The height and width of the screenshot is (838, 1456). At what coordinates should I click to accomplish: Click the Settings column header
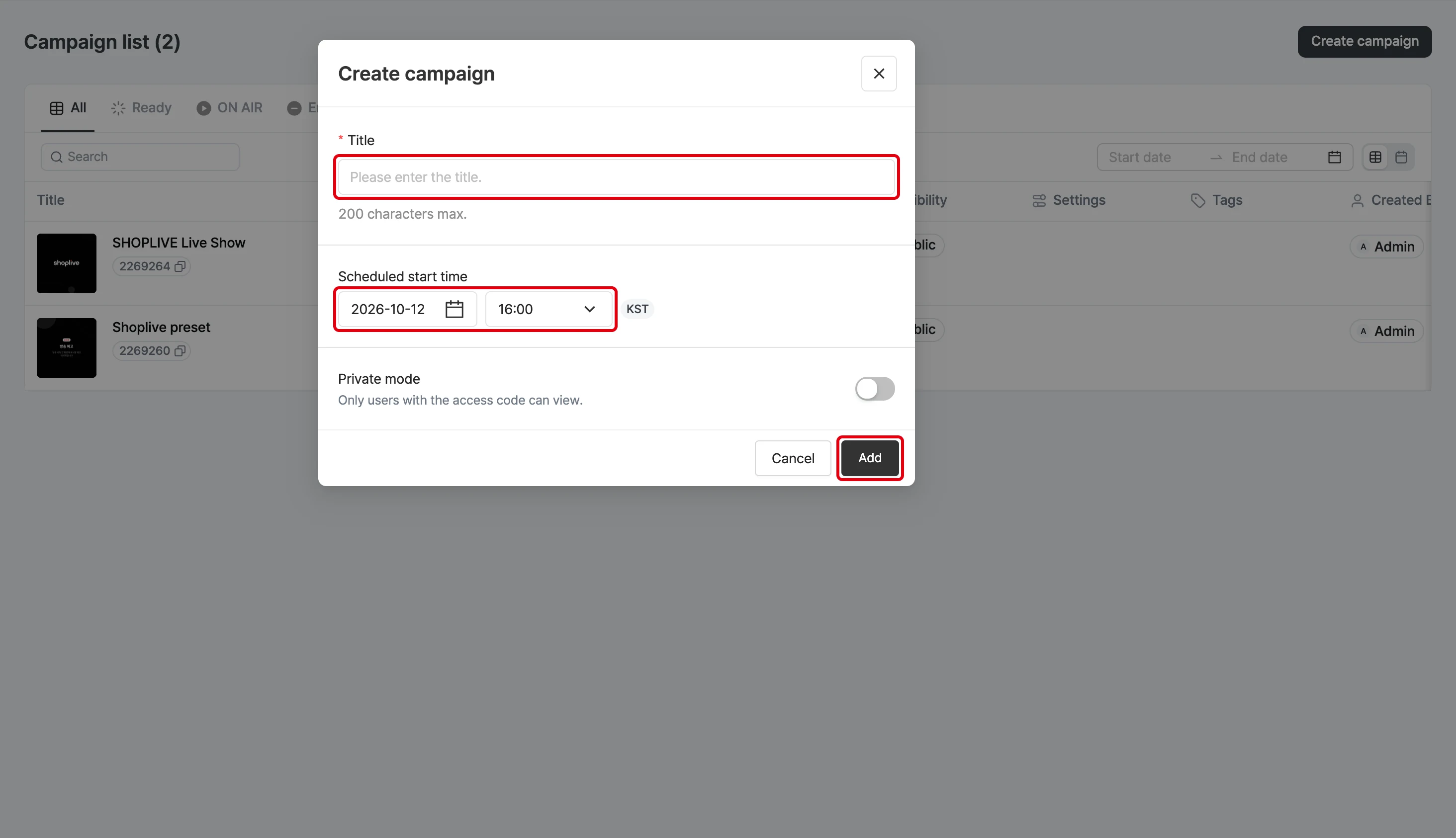tap(1069, 200)
